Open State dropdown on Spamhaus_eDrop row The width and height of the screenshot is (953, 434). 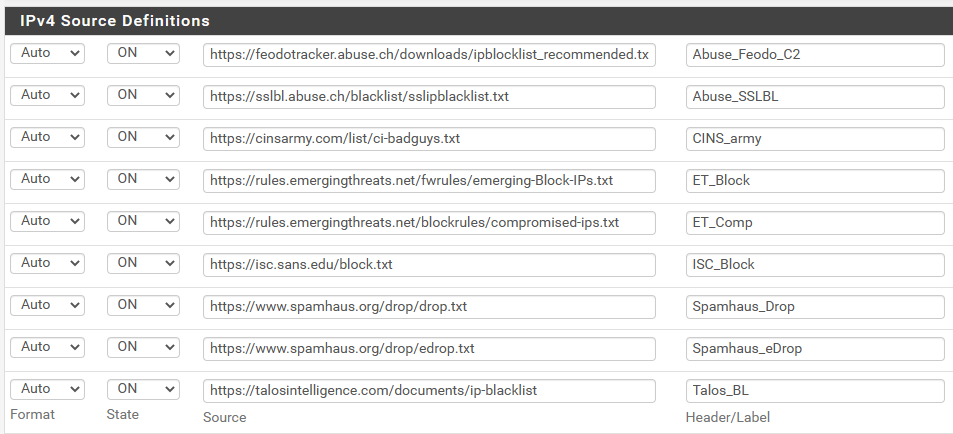click(x=143, y=346)
